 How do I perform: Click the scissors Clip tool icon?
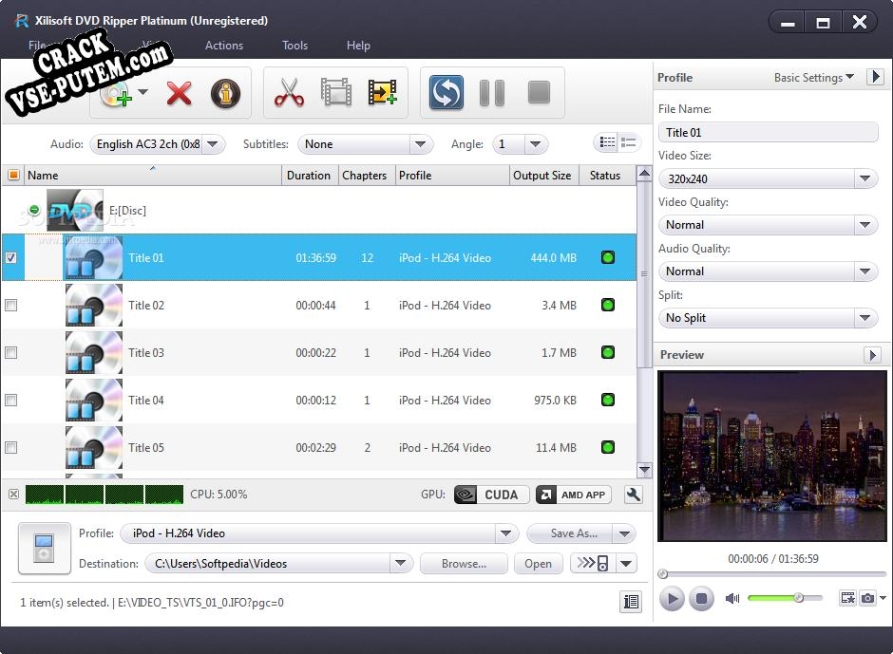289,94
